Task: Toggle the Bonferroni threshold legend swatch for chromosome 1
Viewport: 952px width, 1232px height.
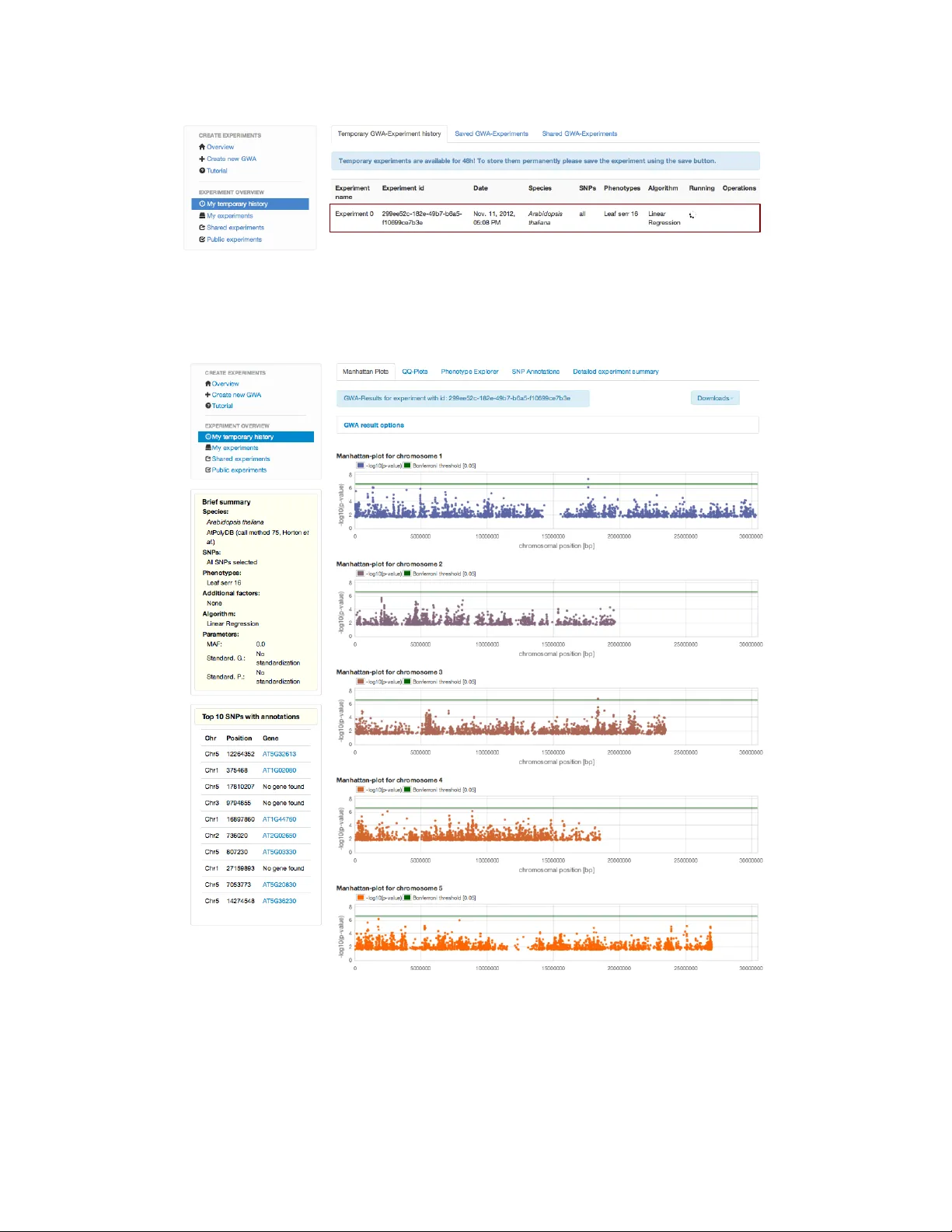Action: tap(407, 466)
